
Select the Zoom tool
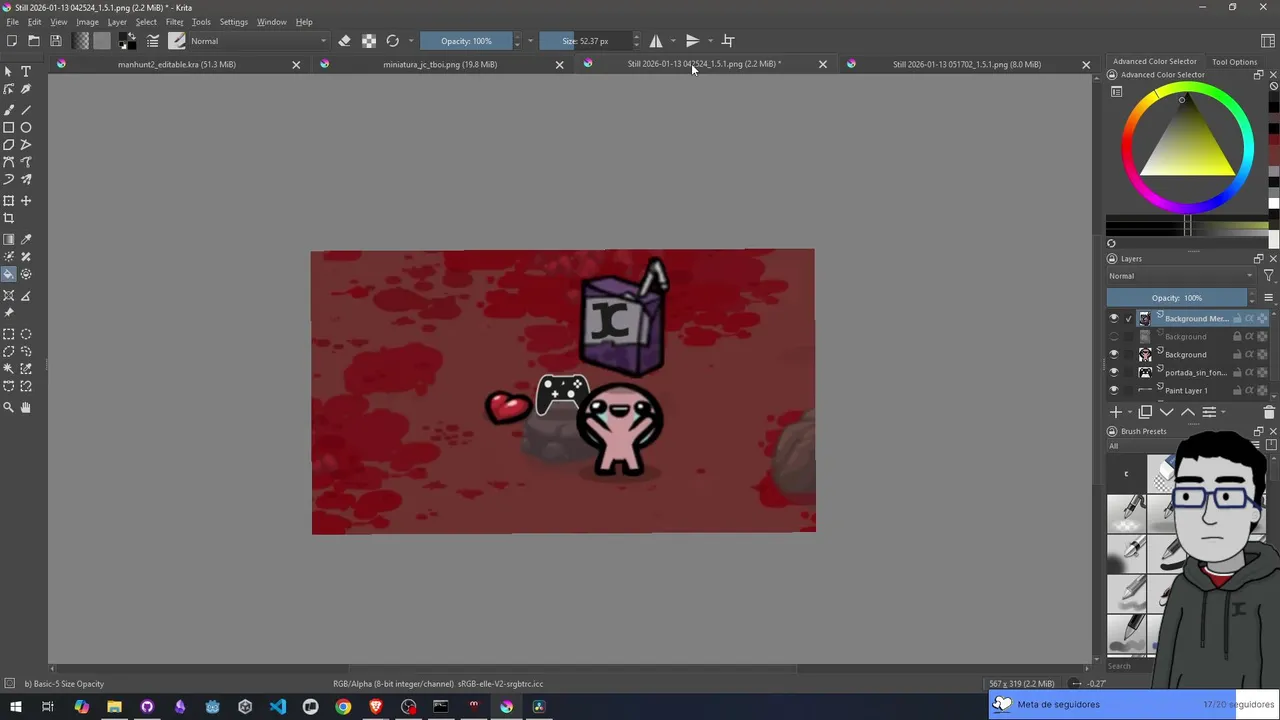[x=9, y=408]
